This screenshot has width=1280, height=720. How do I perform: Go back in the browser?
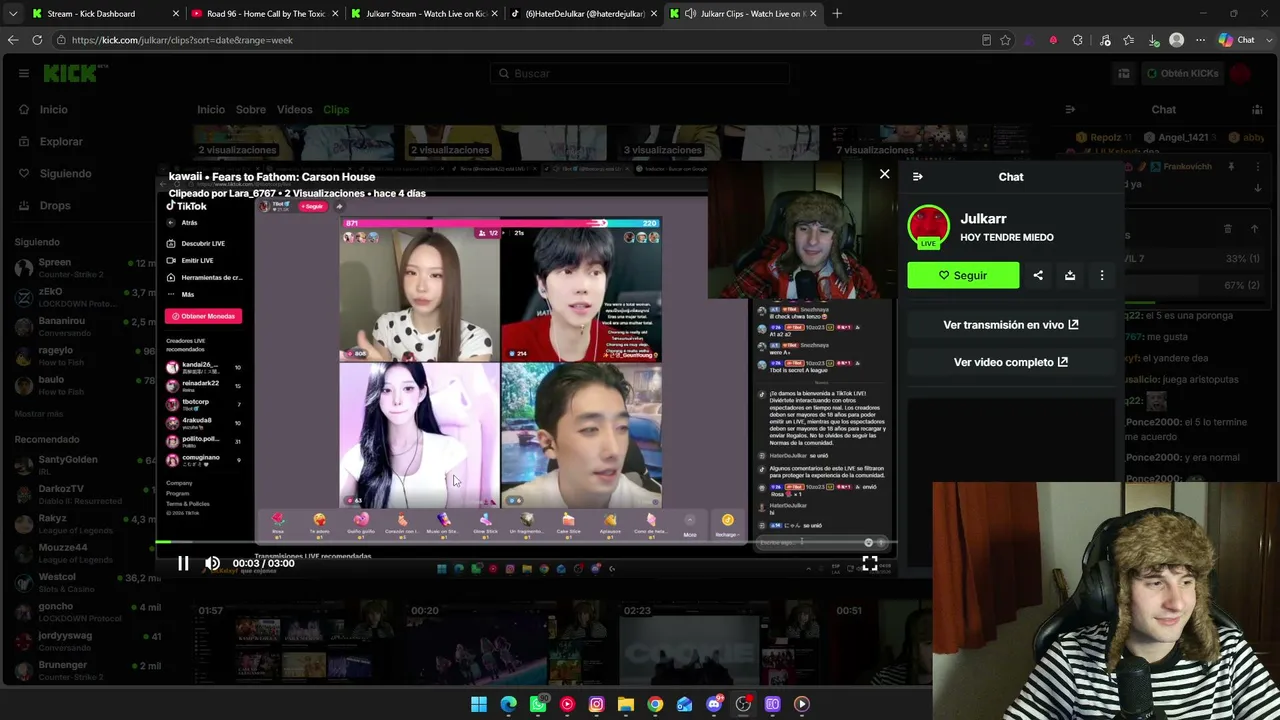click(x=13, y=40)
